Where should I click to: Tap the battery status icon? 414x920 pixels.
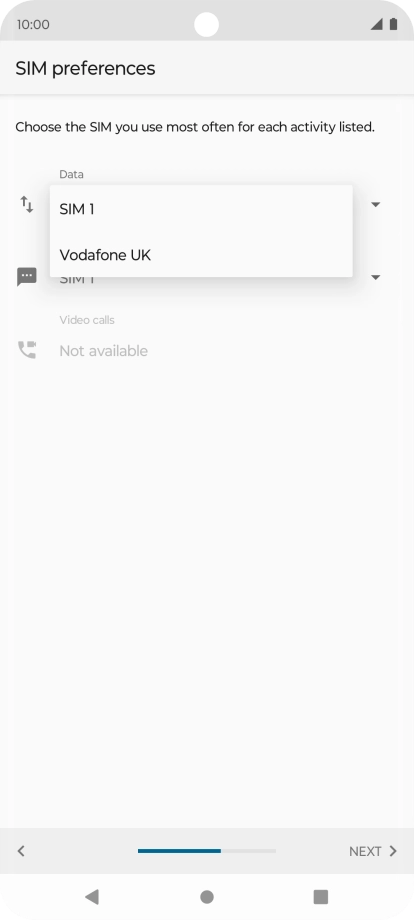393,24
